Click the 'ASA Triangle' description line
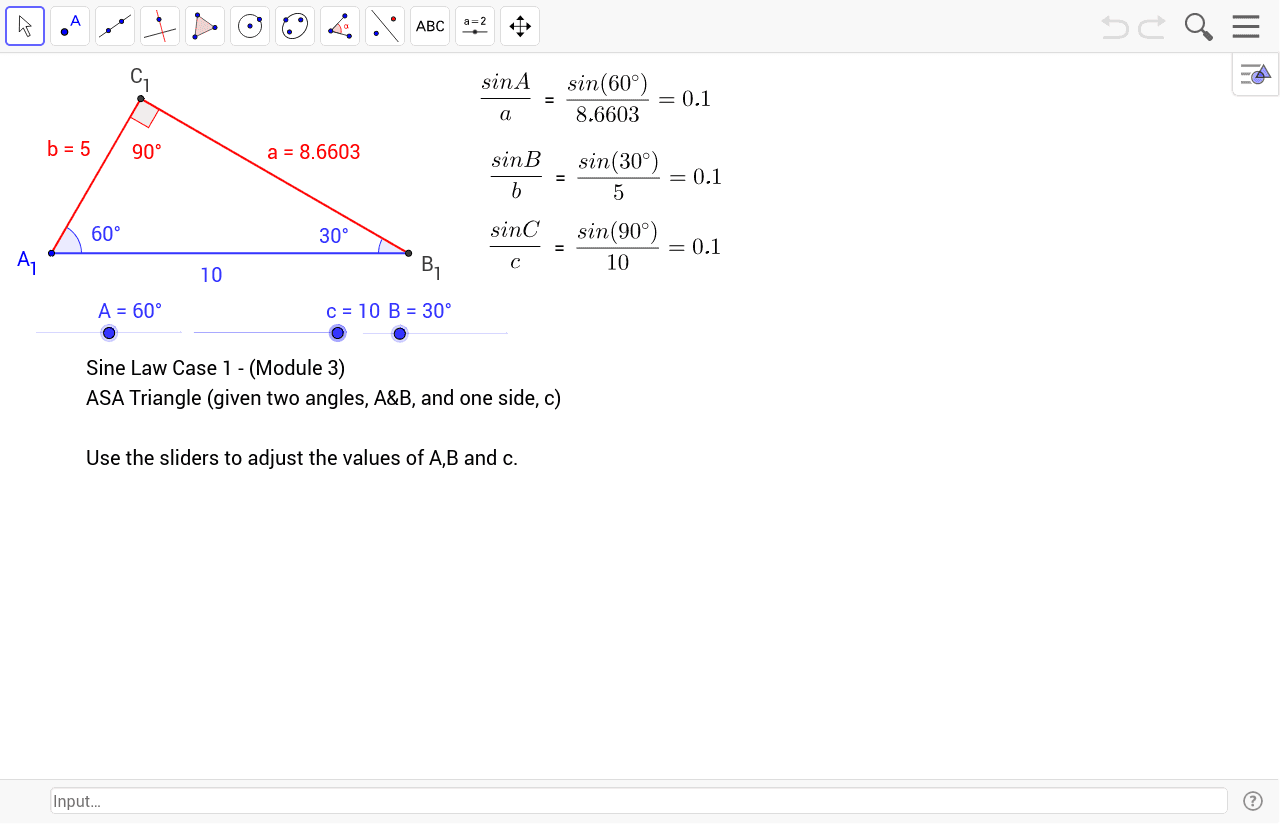The height and width of the screenshot is (824, 1280). 324,398
